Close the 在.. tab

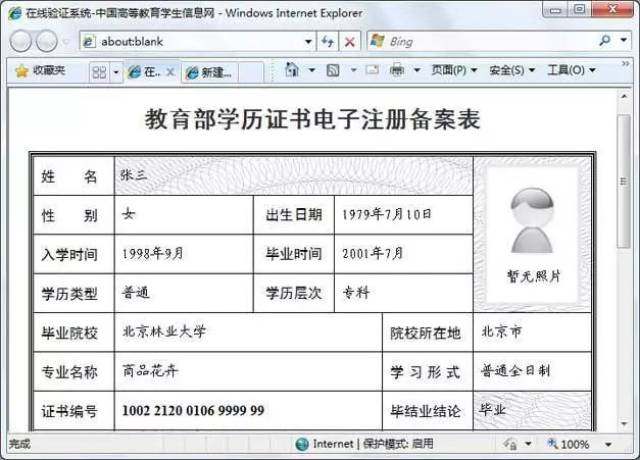pyautogui.click(x=171, y=72)
